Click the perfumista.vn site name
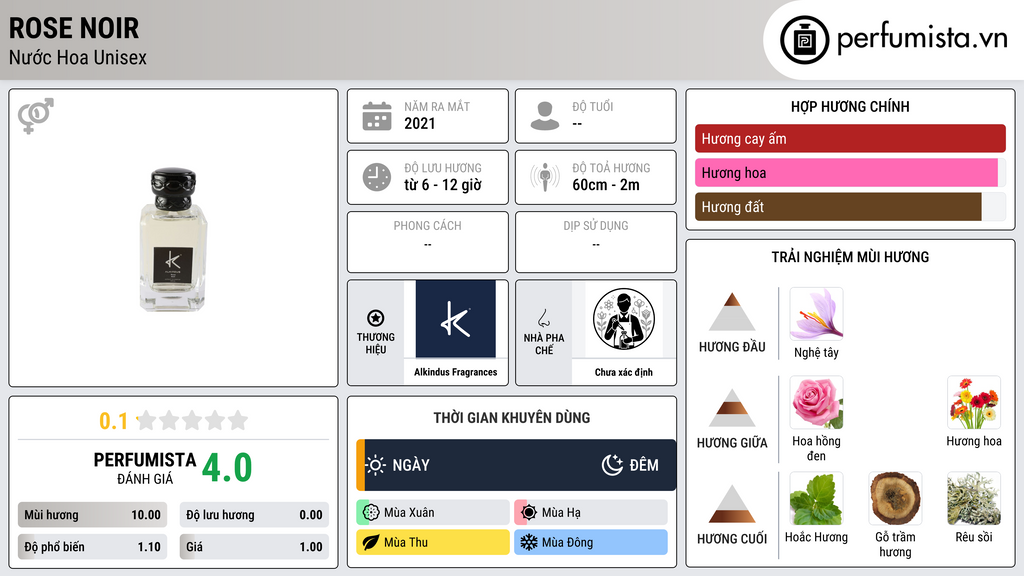 [x=922, y=39]
